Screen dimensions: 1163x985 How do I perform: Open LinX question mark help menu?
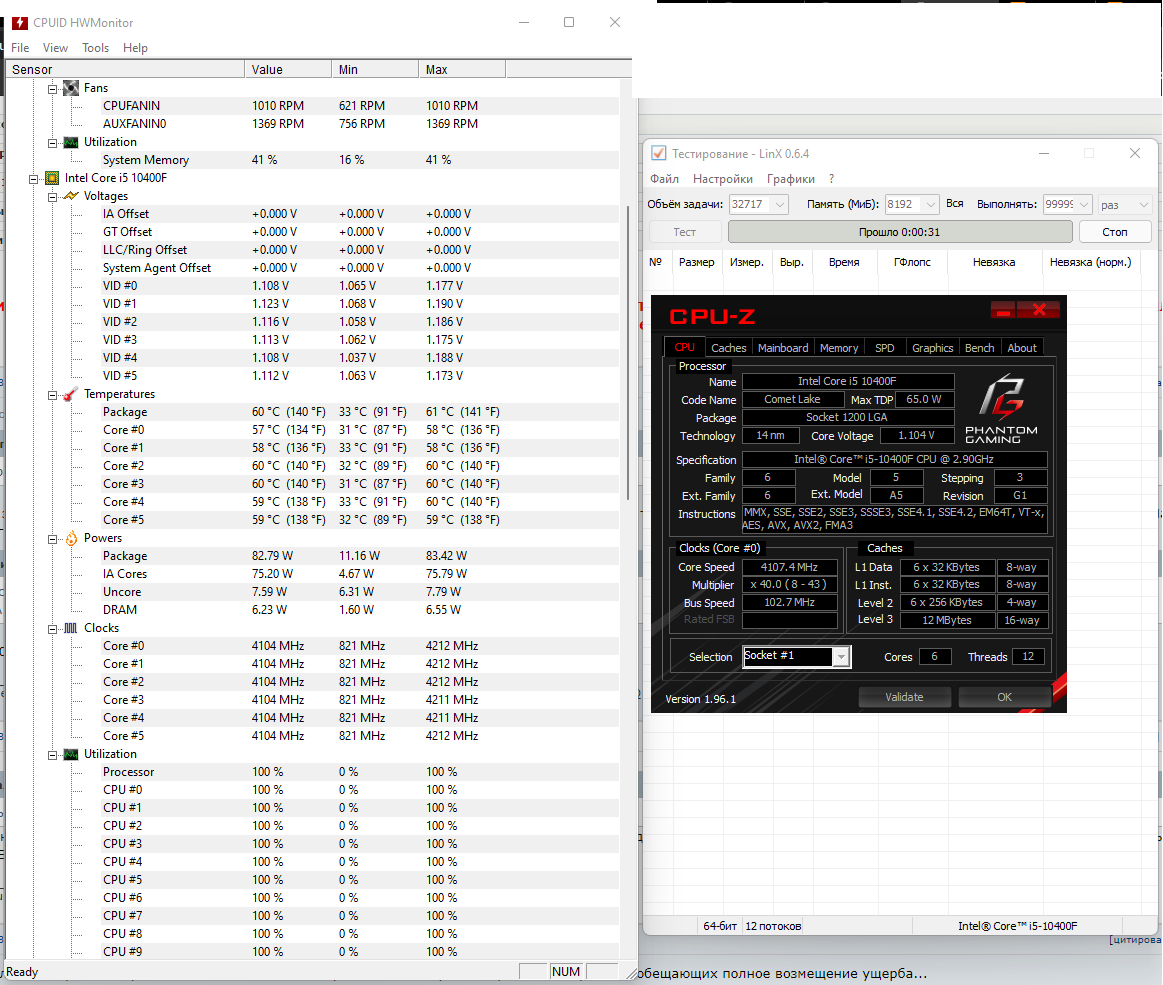pos(831,179)
